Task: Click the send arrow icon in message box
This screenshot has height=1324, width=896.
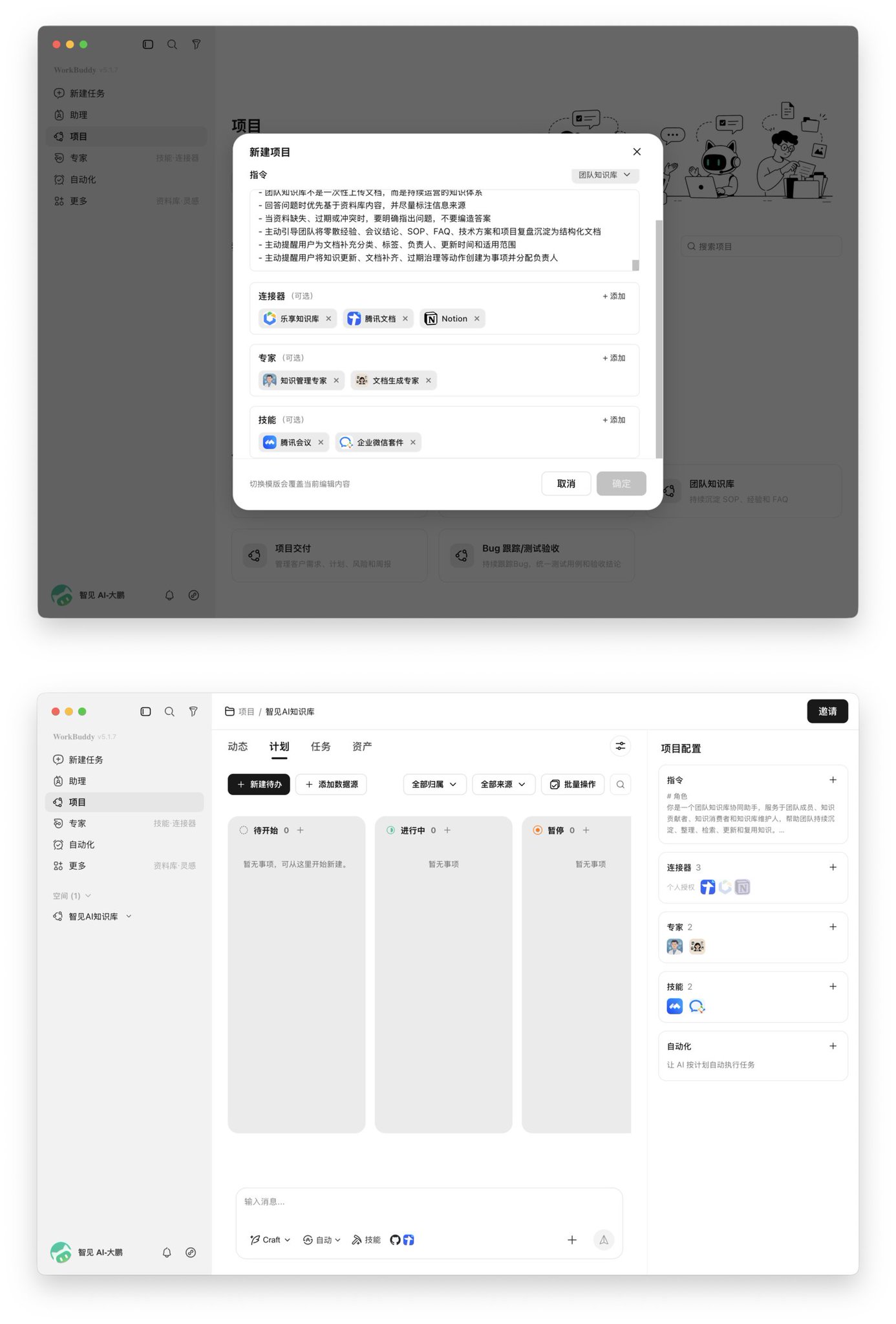Action: click(603, 1239)
